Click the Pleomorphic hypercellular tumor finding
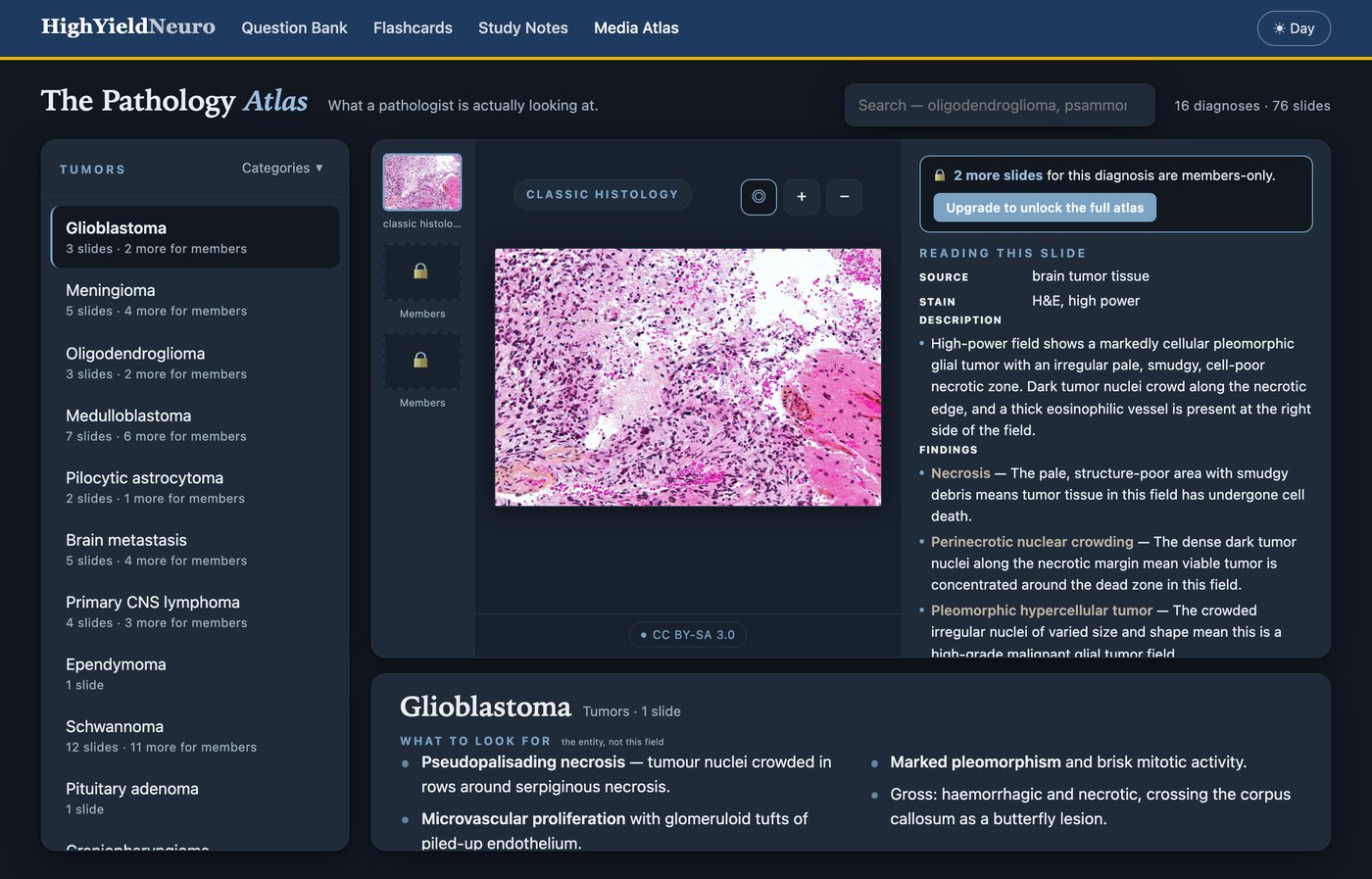 click(x=1042, y=610)
